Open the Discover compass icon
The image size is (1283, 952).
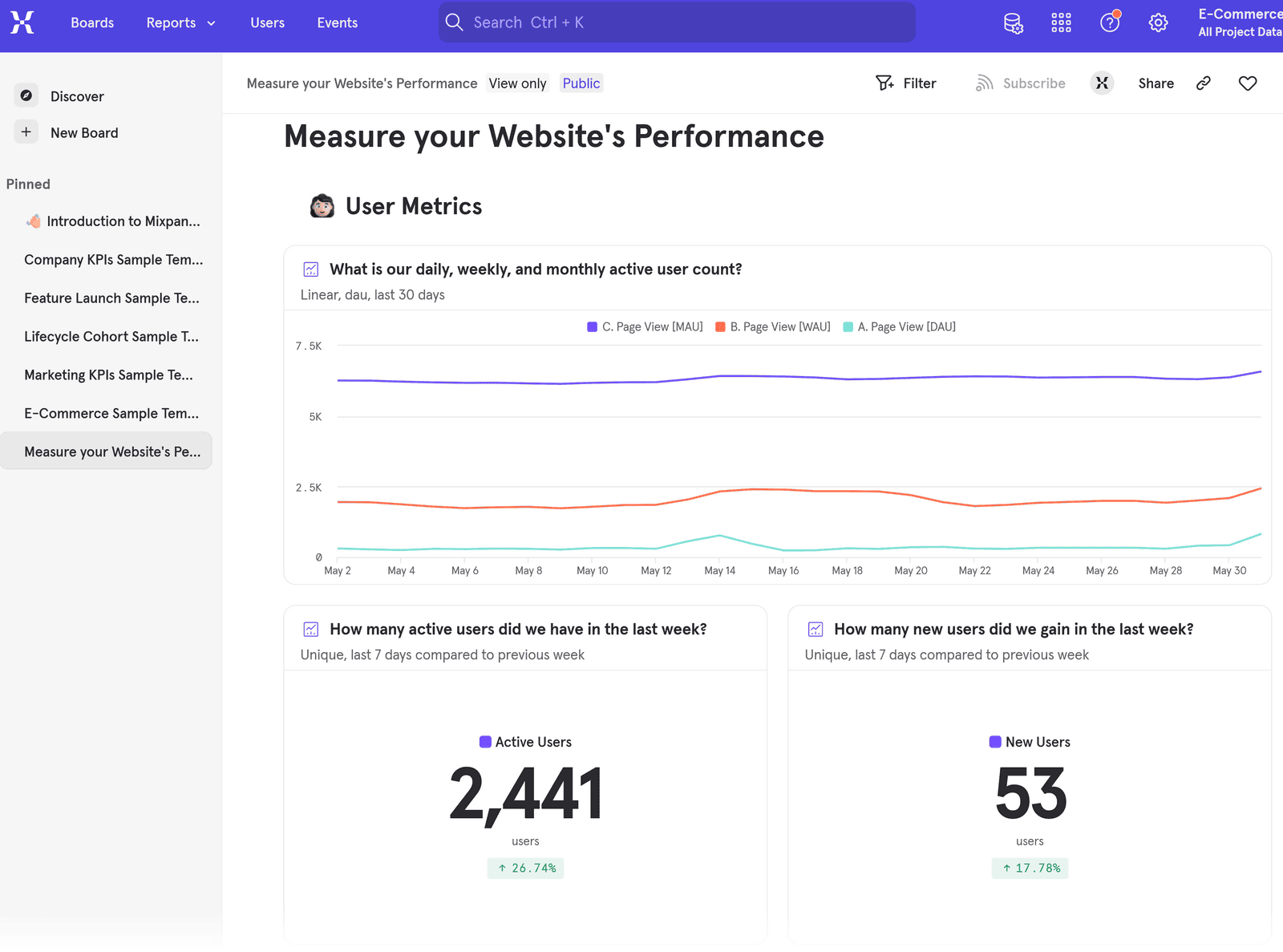coord(26,95)
